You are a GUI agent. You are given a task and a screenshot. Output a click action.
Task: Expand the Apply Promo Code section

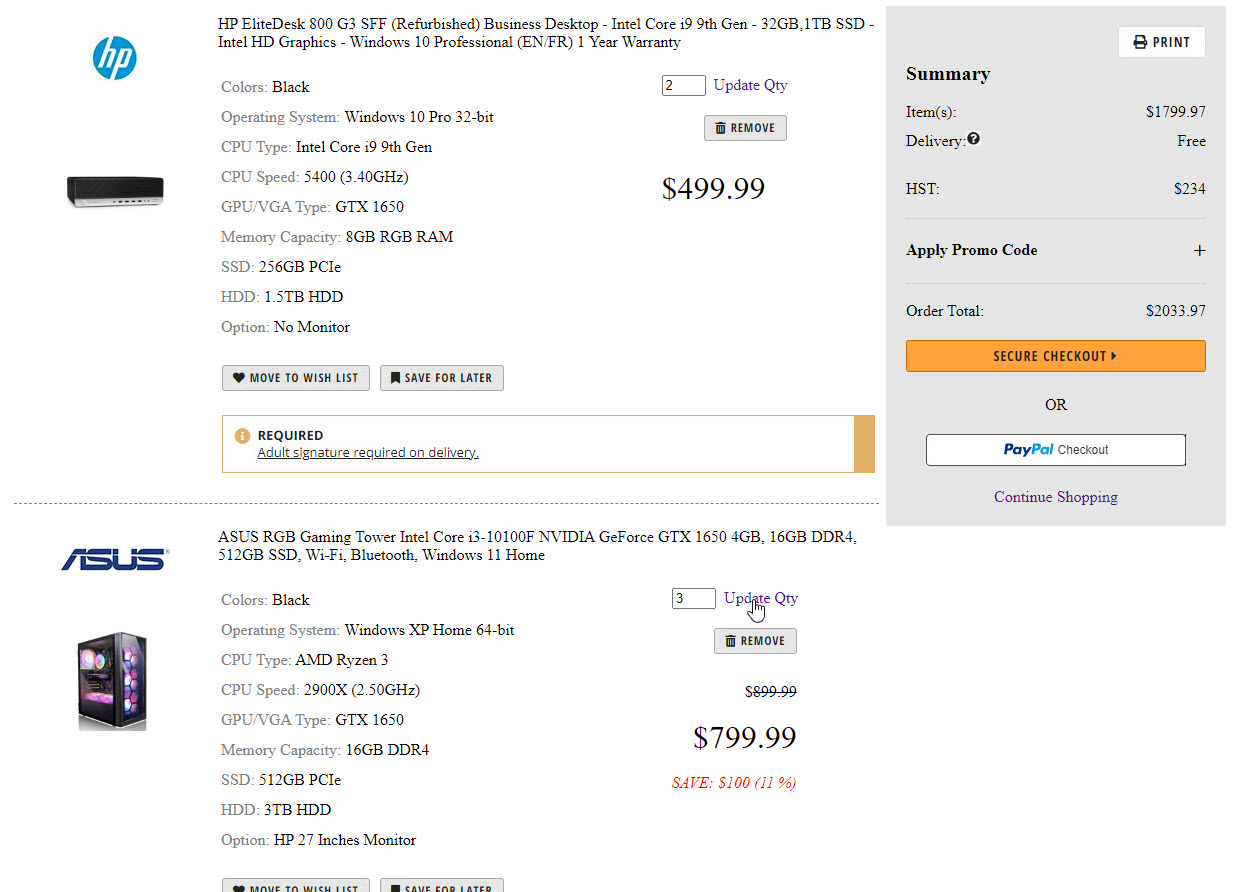(x=1199, y=251)
